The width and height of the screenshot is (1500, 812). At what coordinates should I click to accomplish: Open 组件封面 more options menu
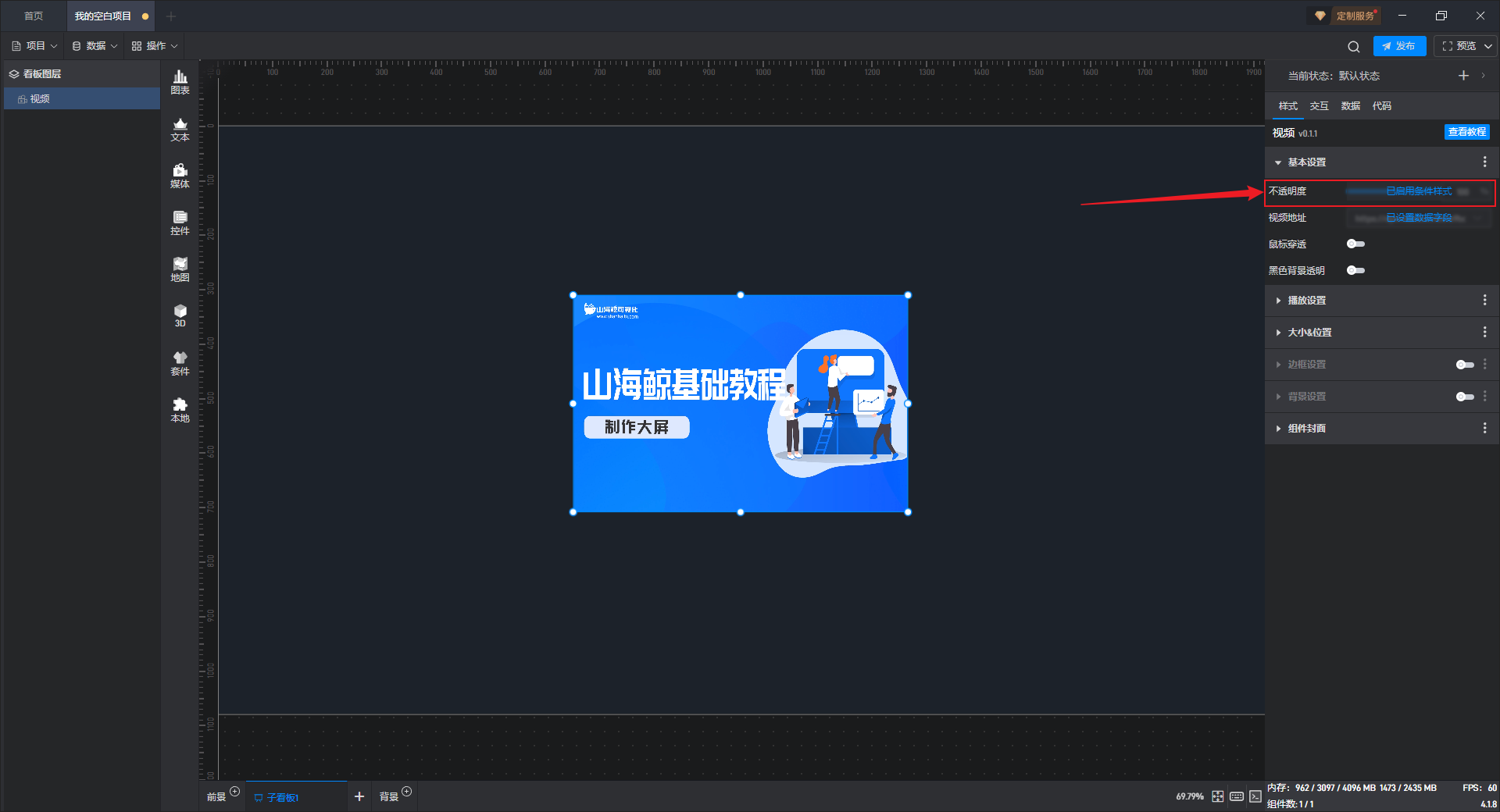pyautogui.click(x=1484, y=428)
